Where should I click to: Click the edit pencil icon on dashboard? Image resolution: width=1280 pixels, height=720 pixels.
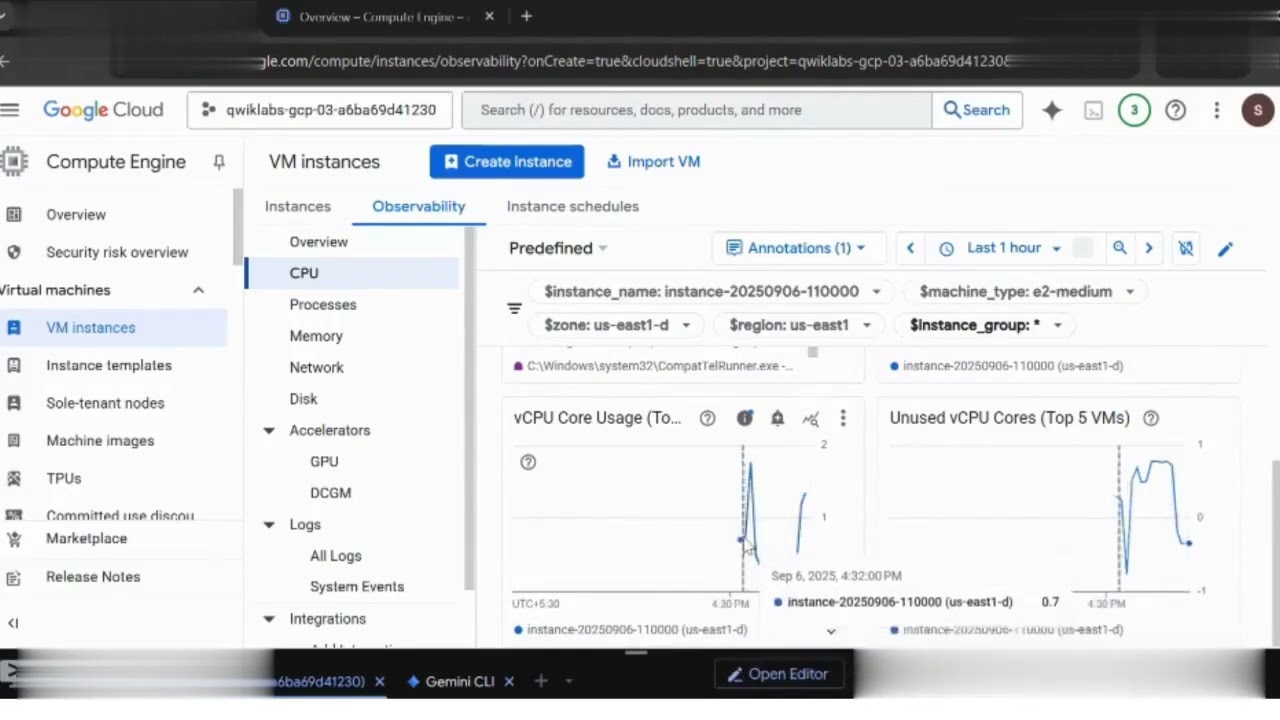click(1225, 249)
